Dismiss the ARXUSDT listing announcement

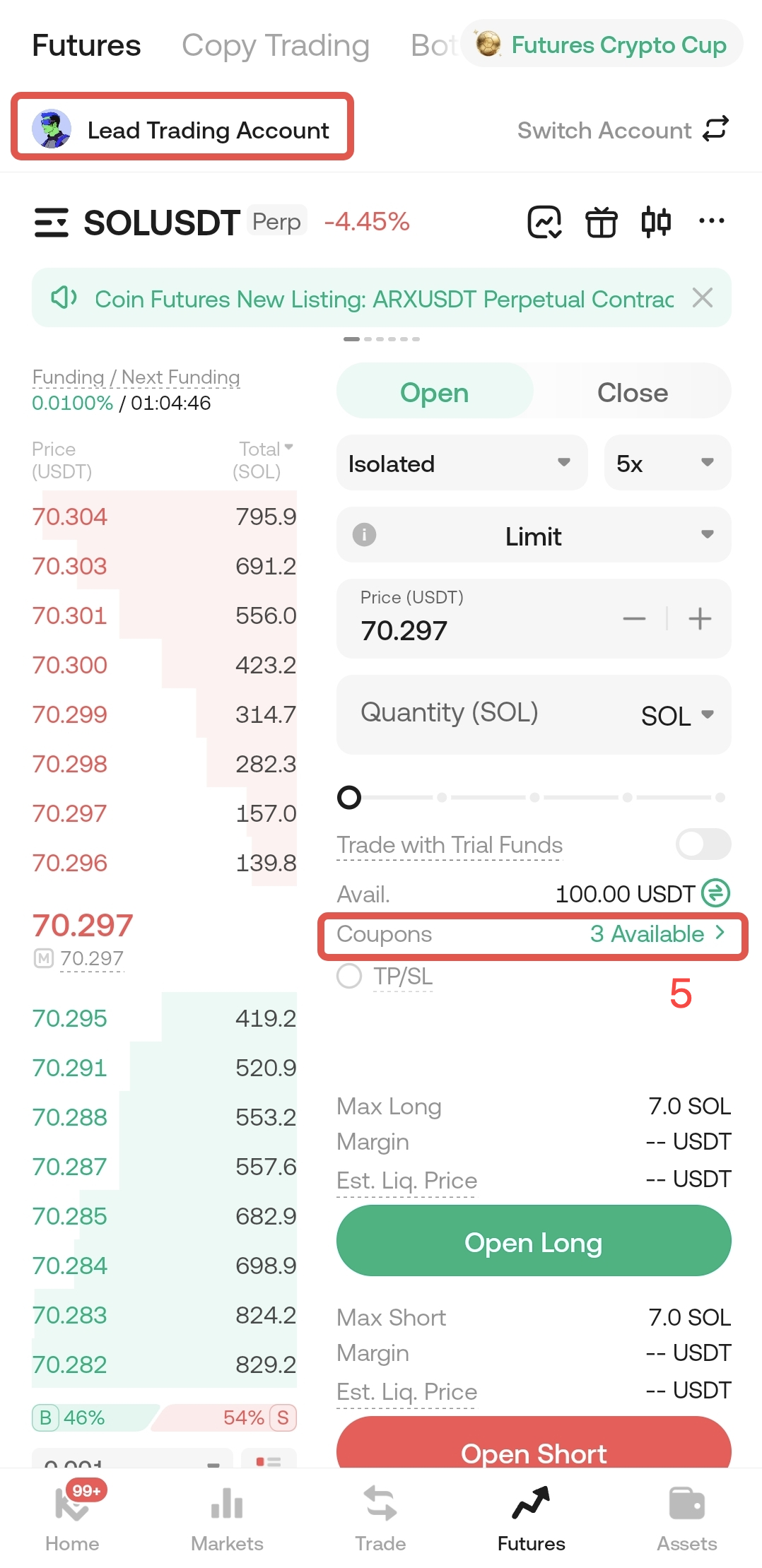point(702,297)
